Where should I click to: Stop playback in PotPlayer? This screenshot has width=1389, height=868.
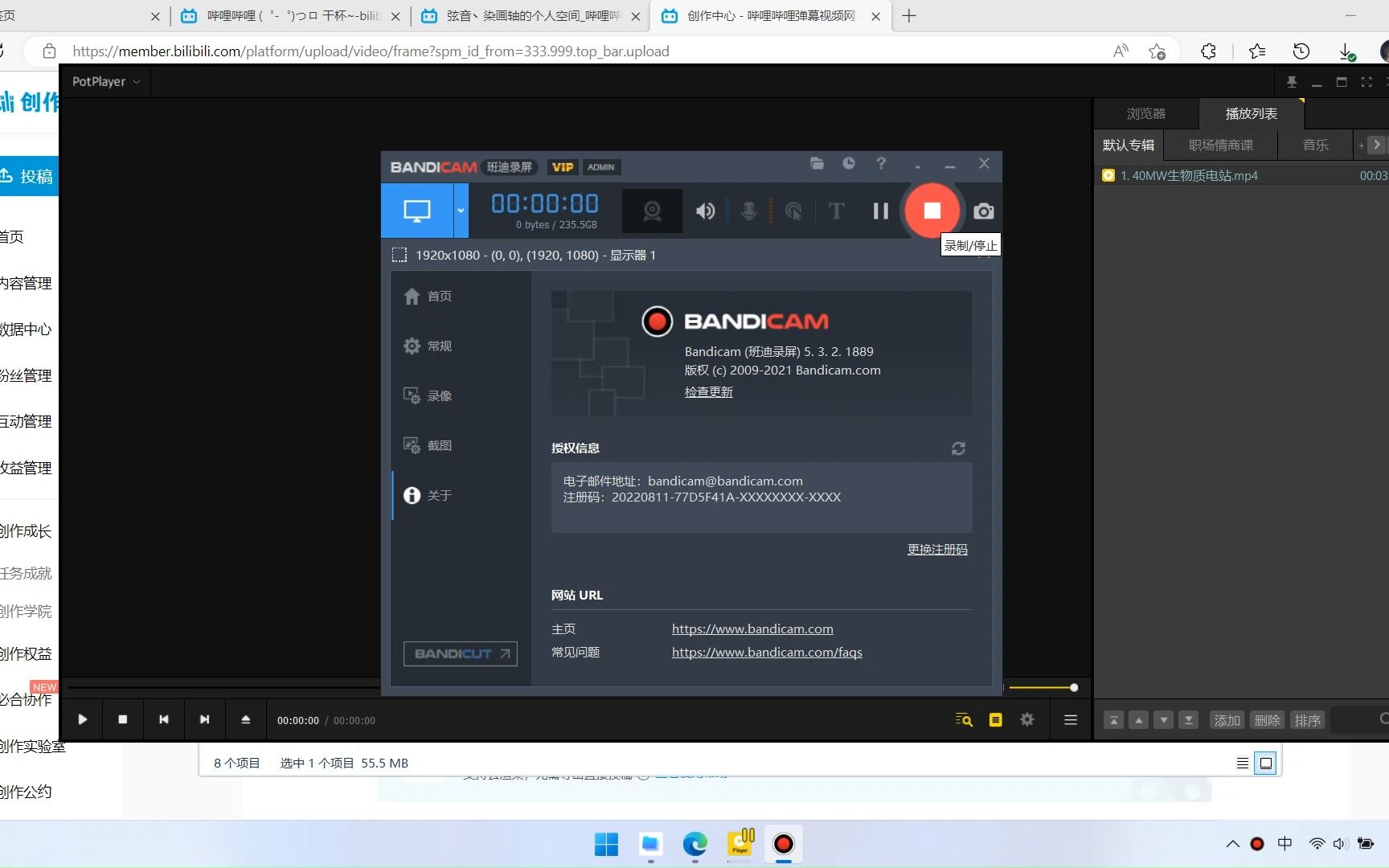123,720
